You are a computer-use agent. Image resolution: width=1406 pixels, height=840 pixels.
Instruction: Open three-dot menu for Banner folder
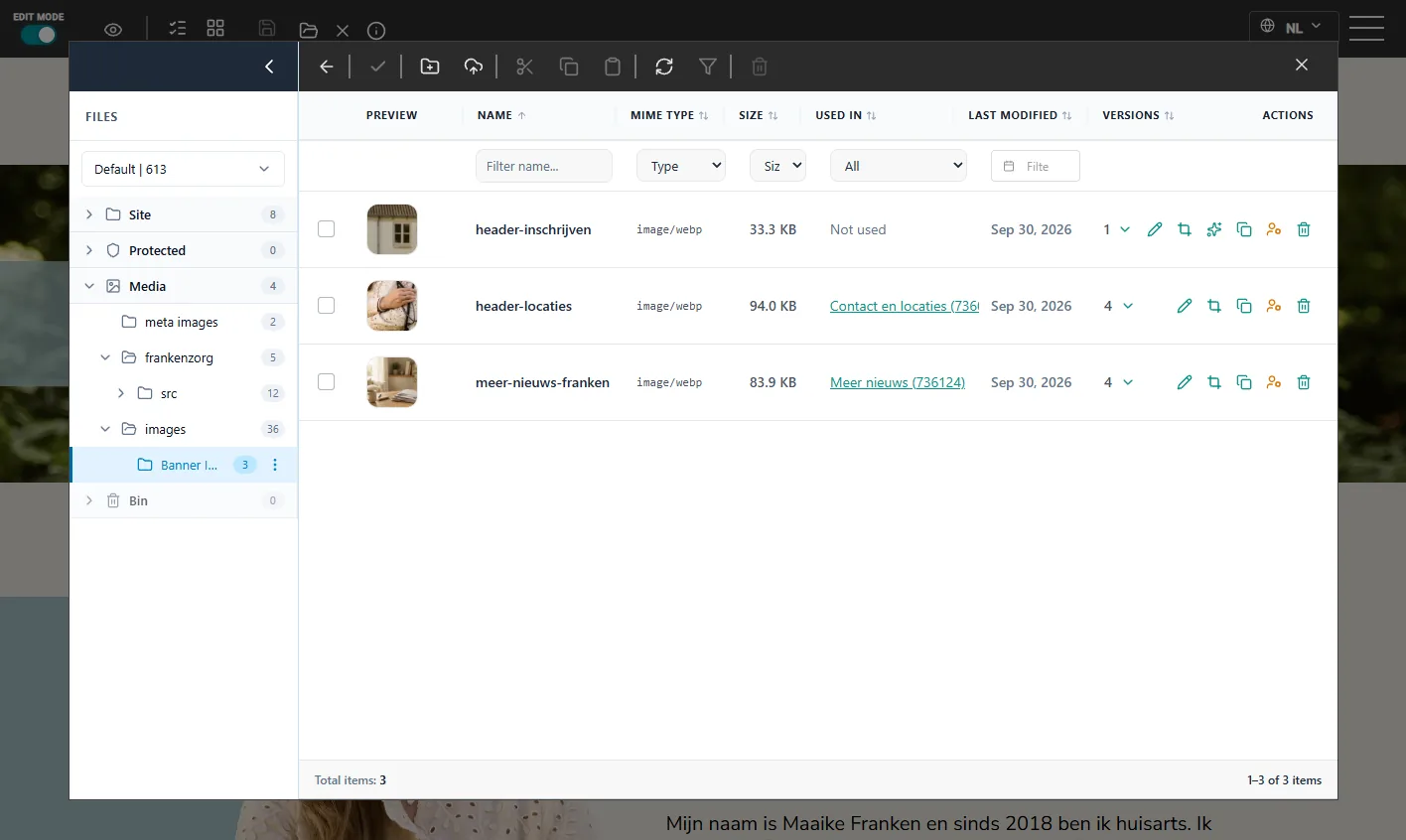point(275,465)
